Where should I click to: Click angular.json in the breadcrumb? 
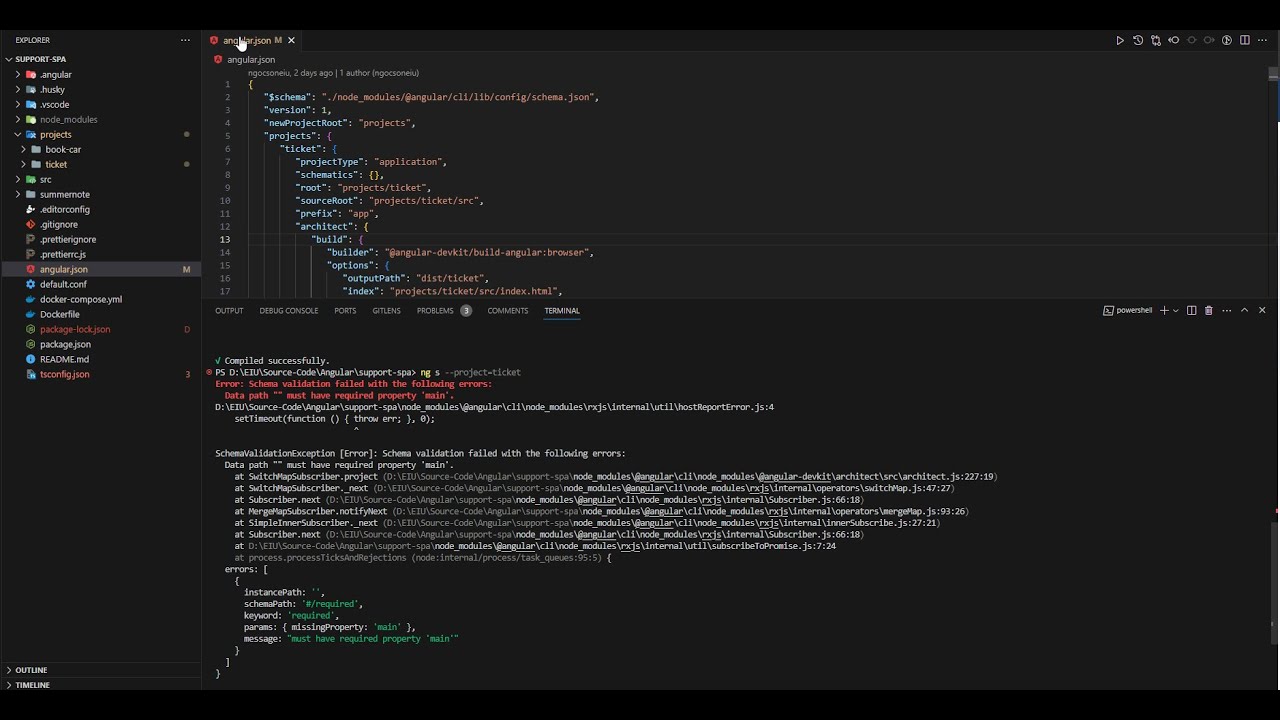click(x=251, y=60)
